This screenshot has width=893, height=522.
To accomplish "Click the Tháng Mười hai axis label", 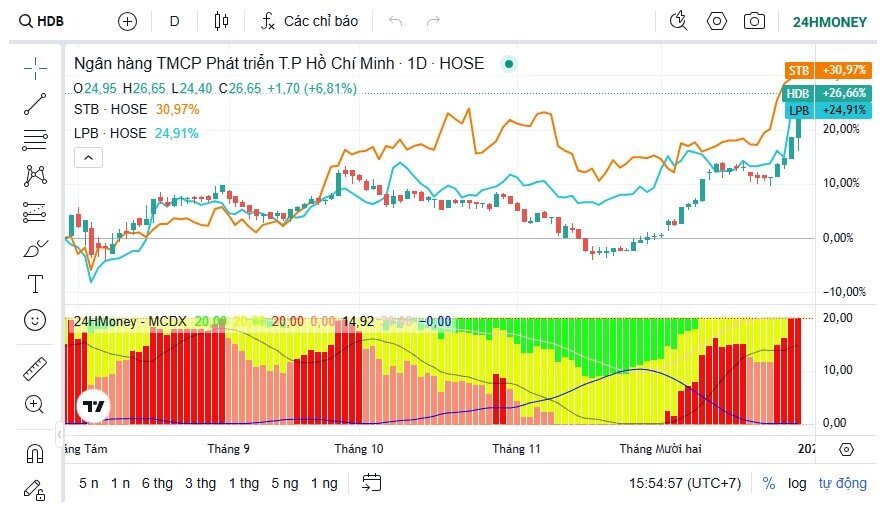I will [x=661, y=449].
